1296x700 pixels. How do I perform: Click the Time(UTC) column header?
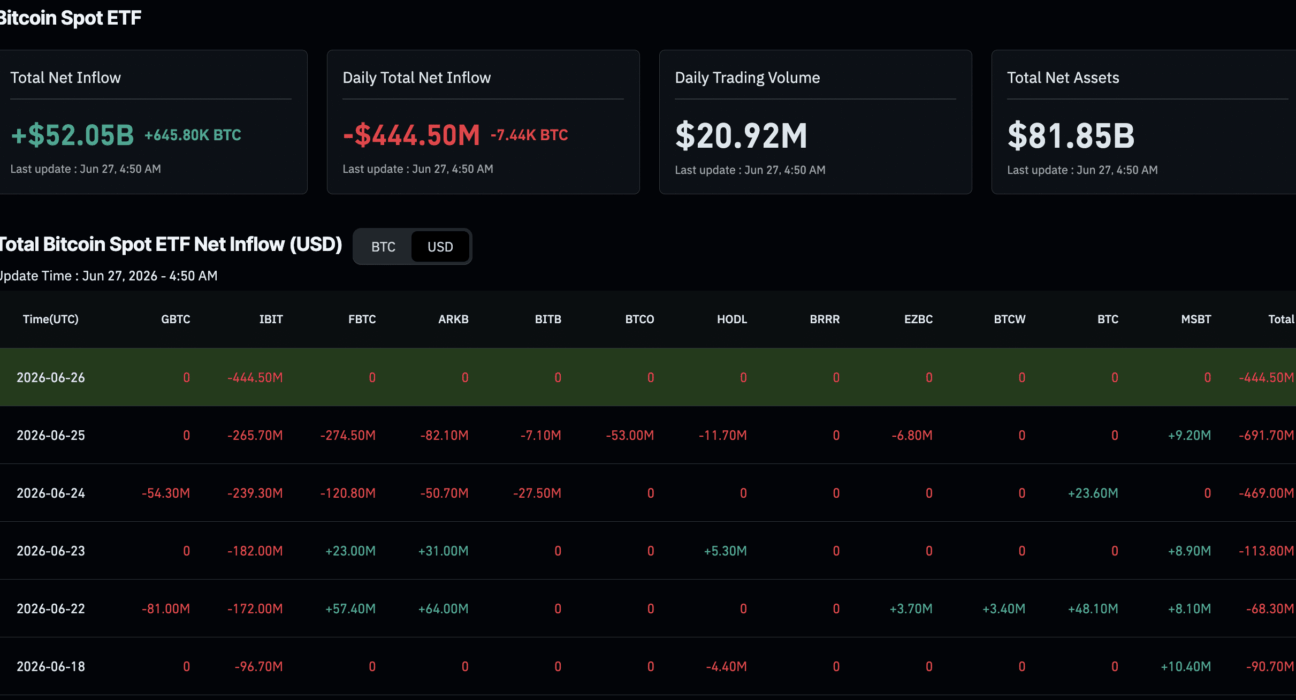tap(51, 319)
